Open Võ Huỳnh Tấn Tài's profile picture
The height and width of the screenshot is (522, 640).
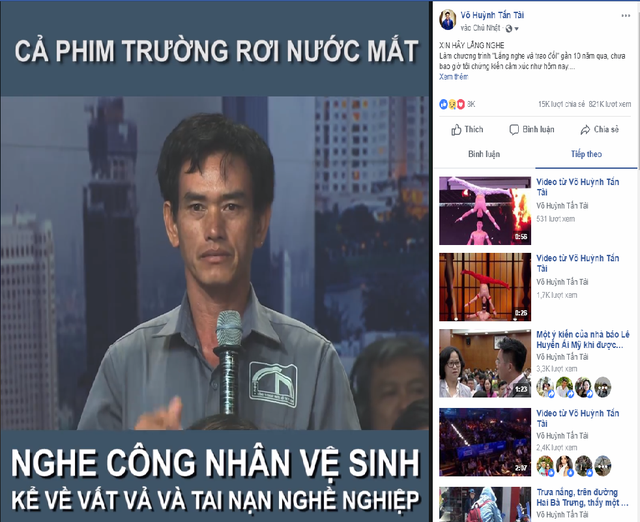coord(447,20)
